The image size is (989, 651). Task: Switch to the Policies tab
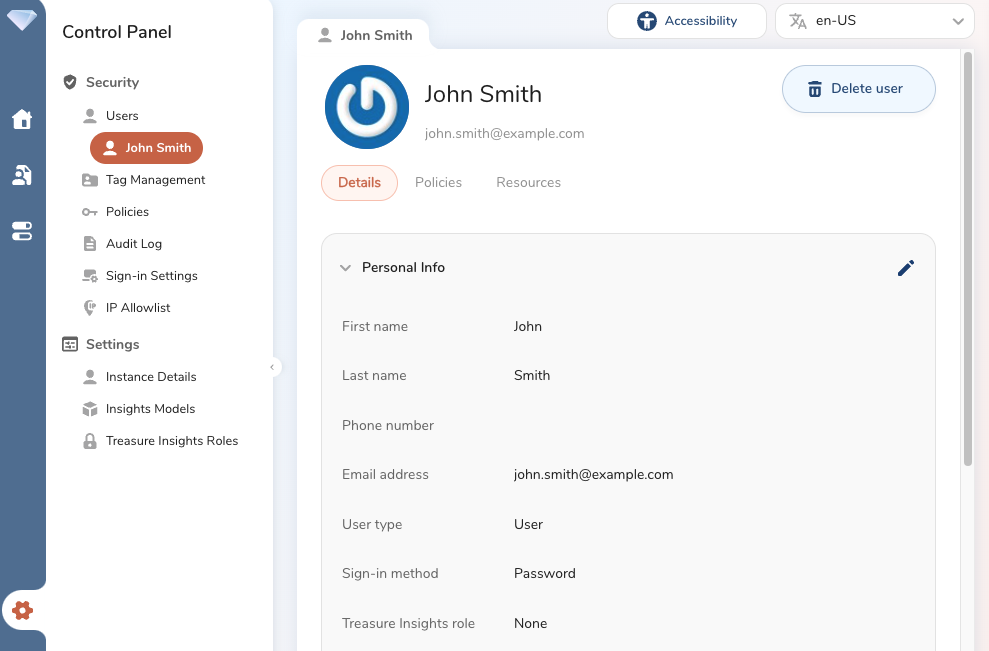pyautogui.click(x=438, y=183)
